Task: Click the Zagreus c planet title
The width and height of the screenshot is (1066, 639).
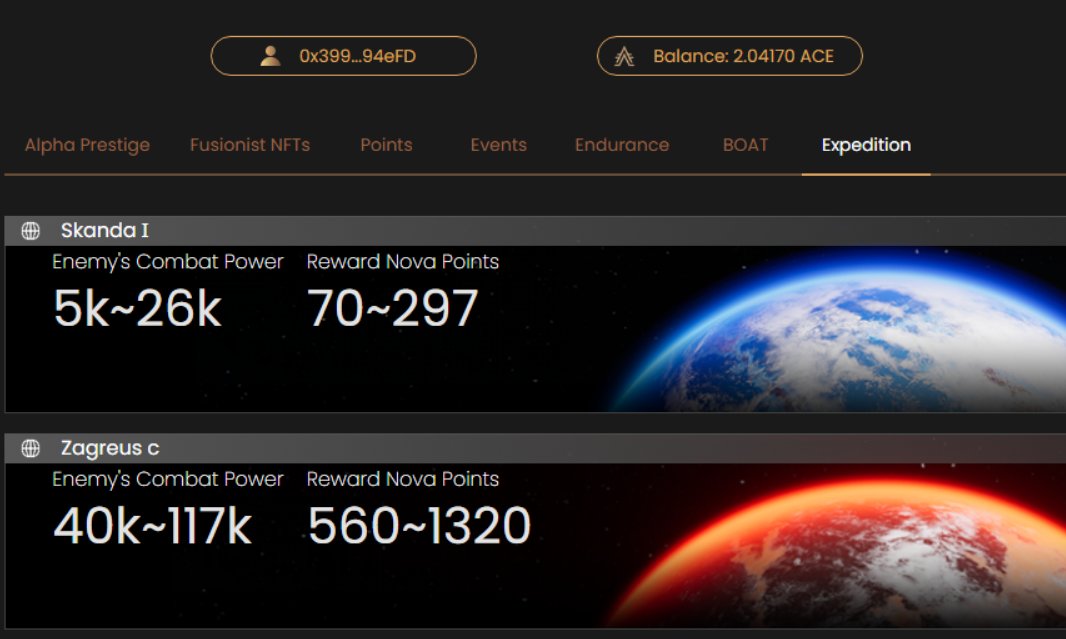Action: point(110,448)
